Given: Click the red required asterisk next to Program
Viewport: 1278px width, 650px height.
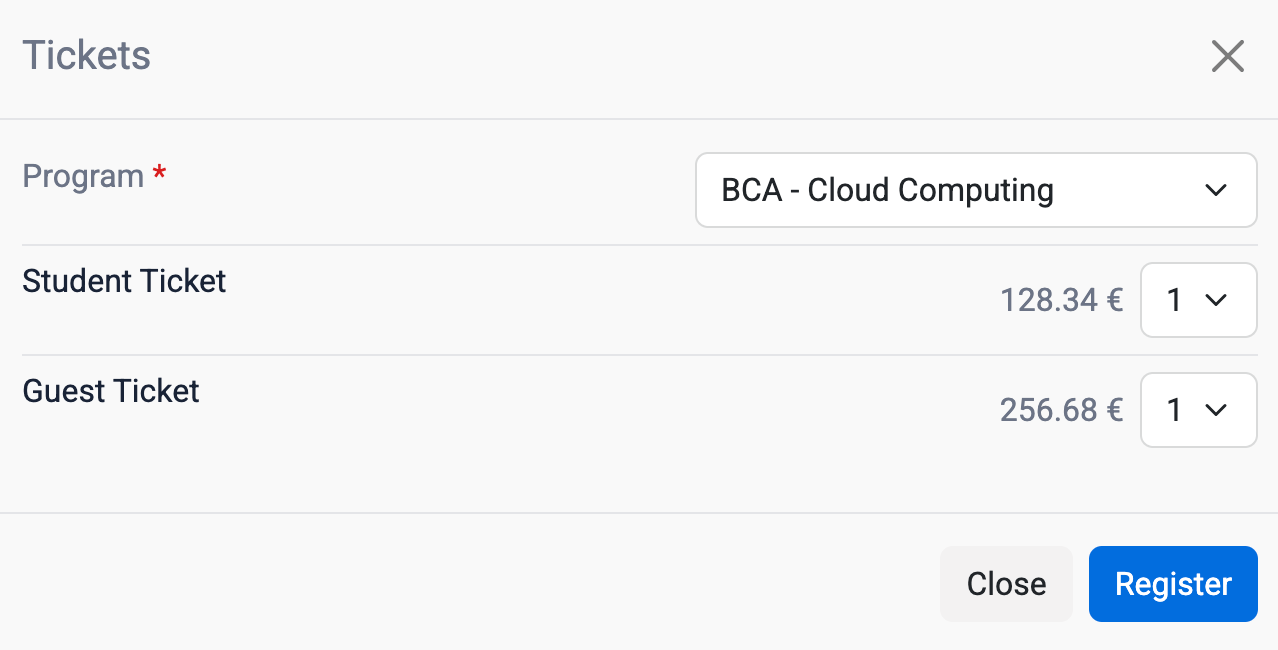Looking at the screenshot, I should pyautogui.click(x=159, y=174).
